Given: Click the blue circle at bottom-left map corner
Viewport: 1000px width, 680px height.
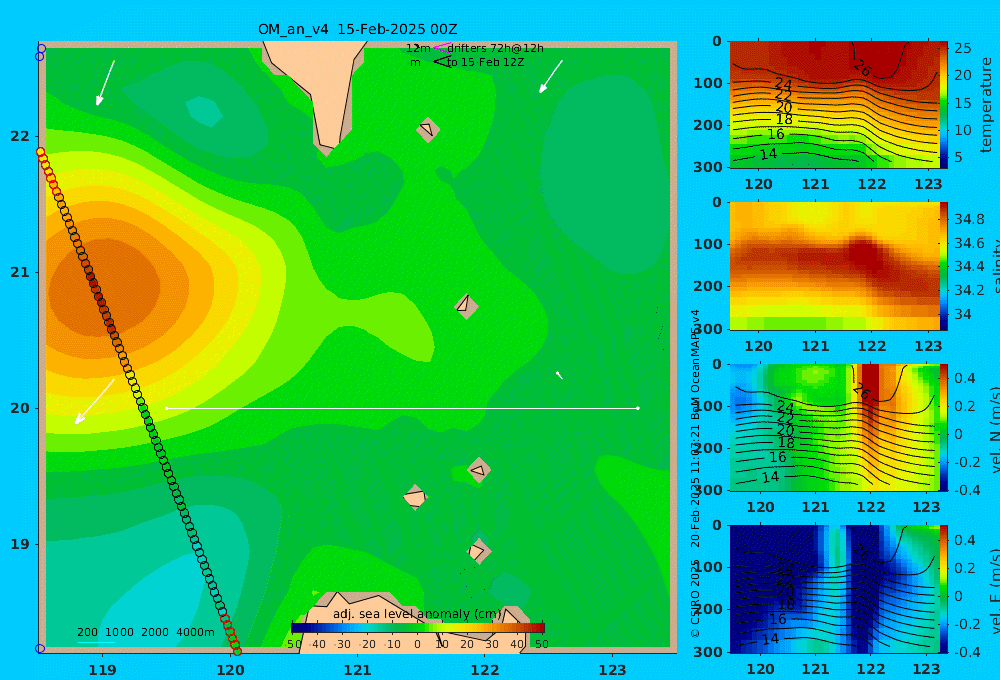Looking at the screenshot, I should [x=40, y=649].
